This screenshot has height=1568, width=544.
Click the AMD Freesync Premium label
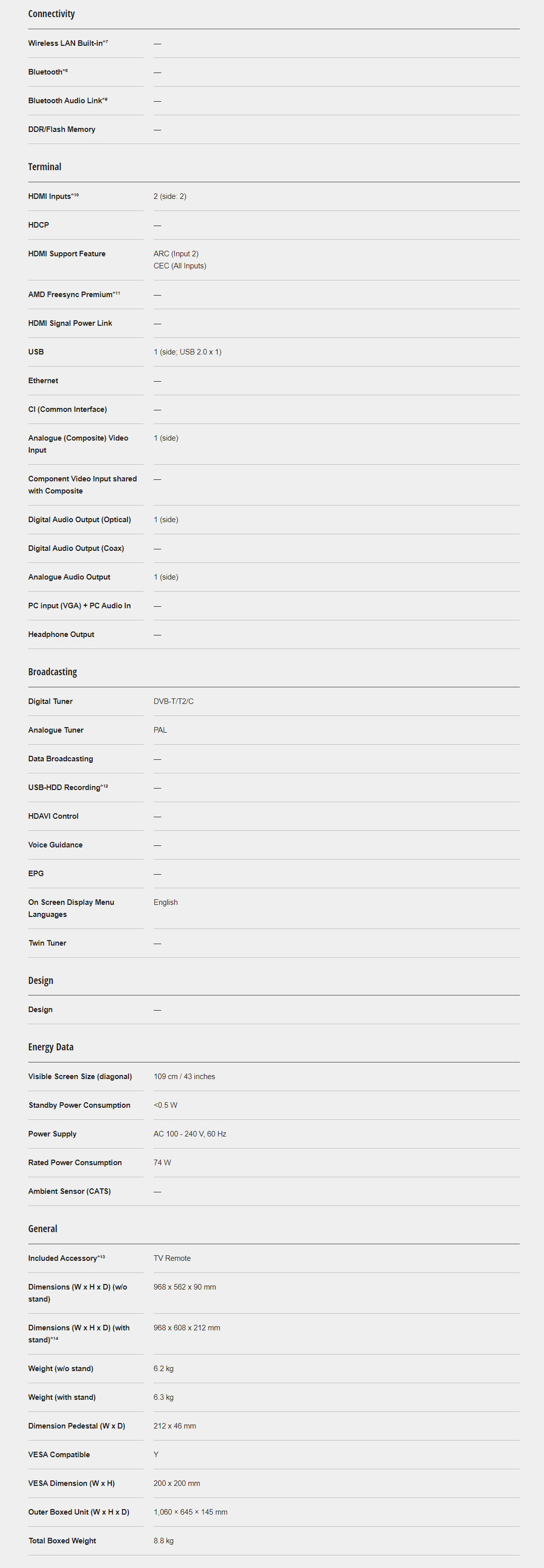tap(73, 295)
